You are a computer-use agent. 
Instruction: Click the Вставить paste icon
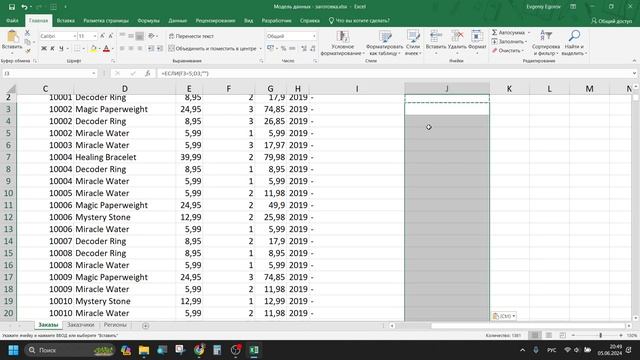pyautogui.click(x=12, y=37)
